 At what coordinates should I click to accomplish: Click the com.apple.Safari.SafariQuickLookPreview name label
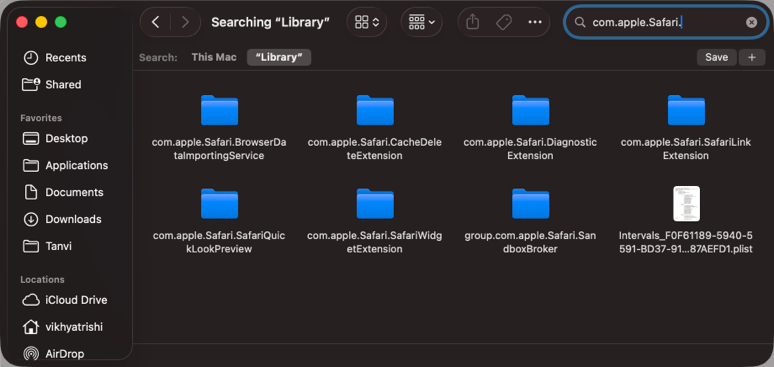pyautogui.click(x=219, y=243)
